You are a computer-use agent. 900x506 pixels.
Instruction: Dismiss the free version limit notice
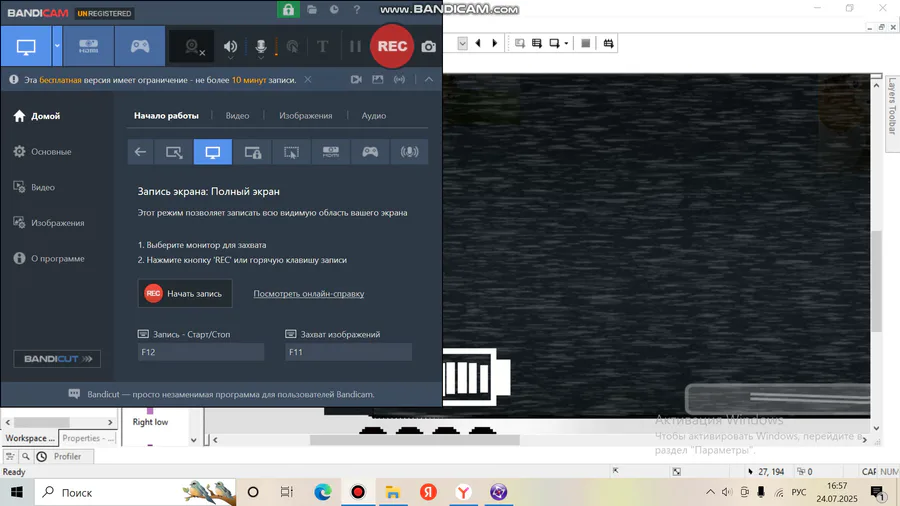(x=308, y=80)
